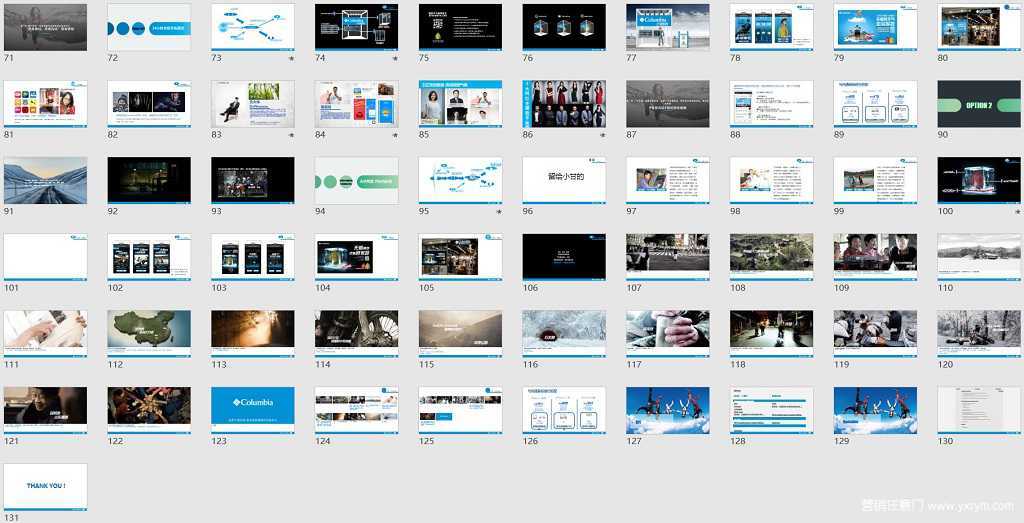Screen dimensions: 1024x523
Task: Click the Columbia store photo slide 80
Action: coord(978,27)
